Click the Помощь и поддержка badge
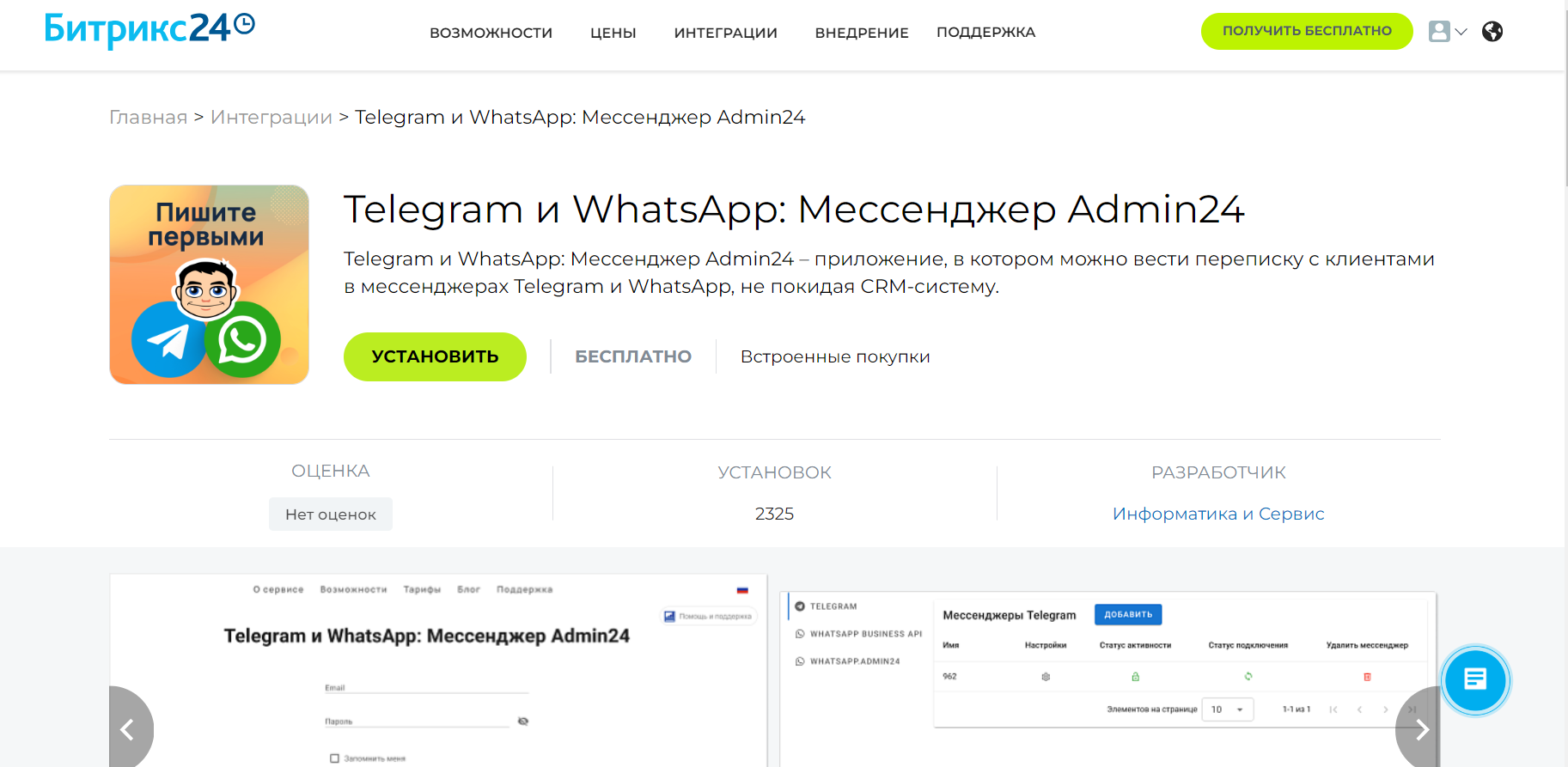The image size is (1568, 767). pos(708,616)
